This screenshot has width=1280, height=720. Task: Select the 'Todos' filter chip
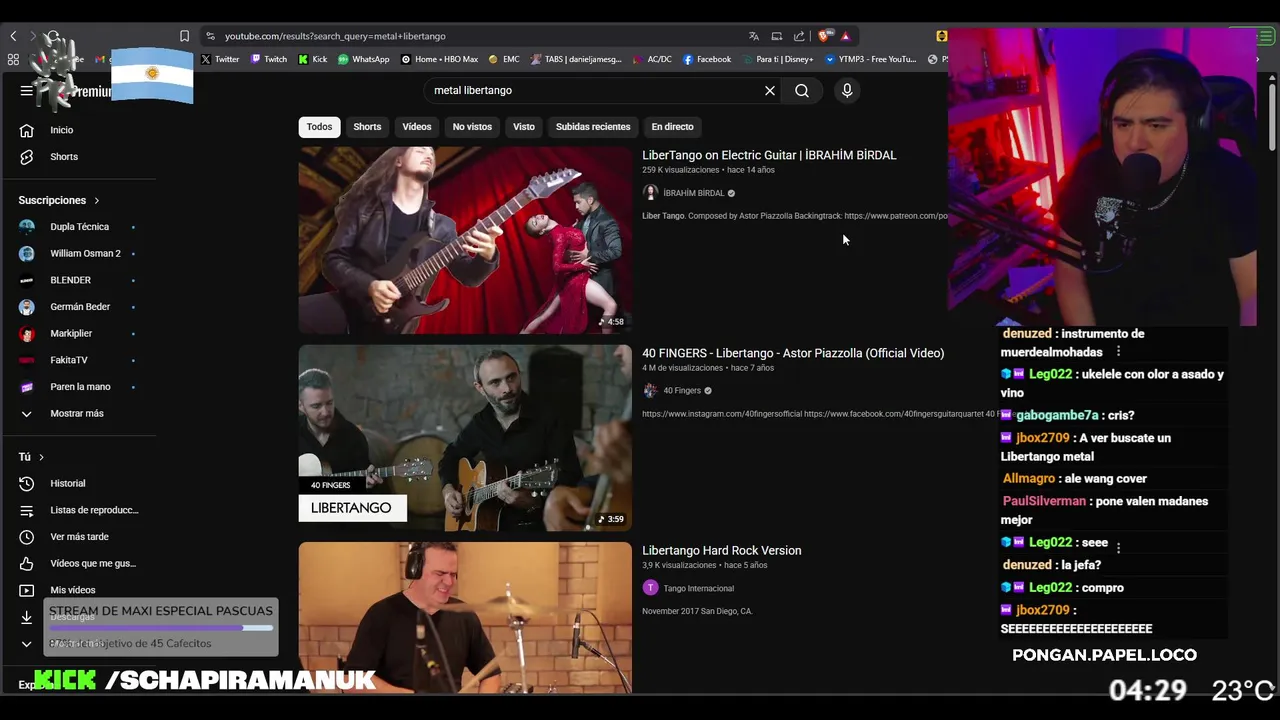[x=319, y=127]
